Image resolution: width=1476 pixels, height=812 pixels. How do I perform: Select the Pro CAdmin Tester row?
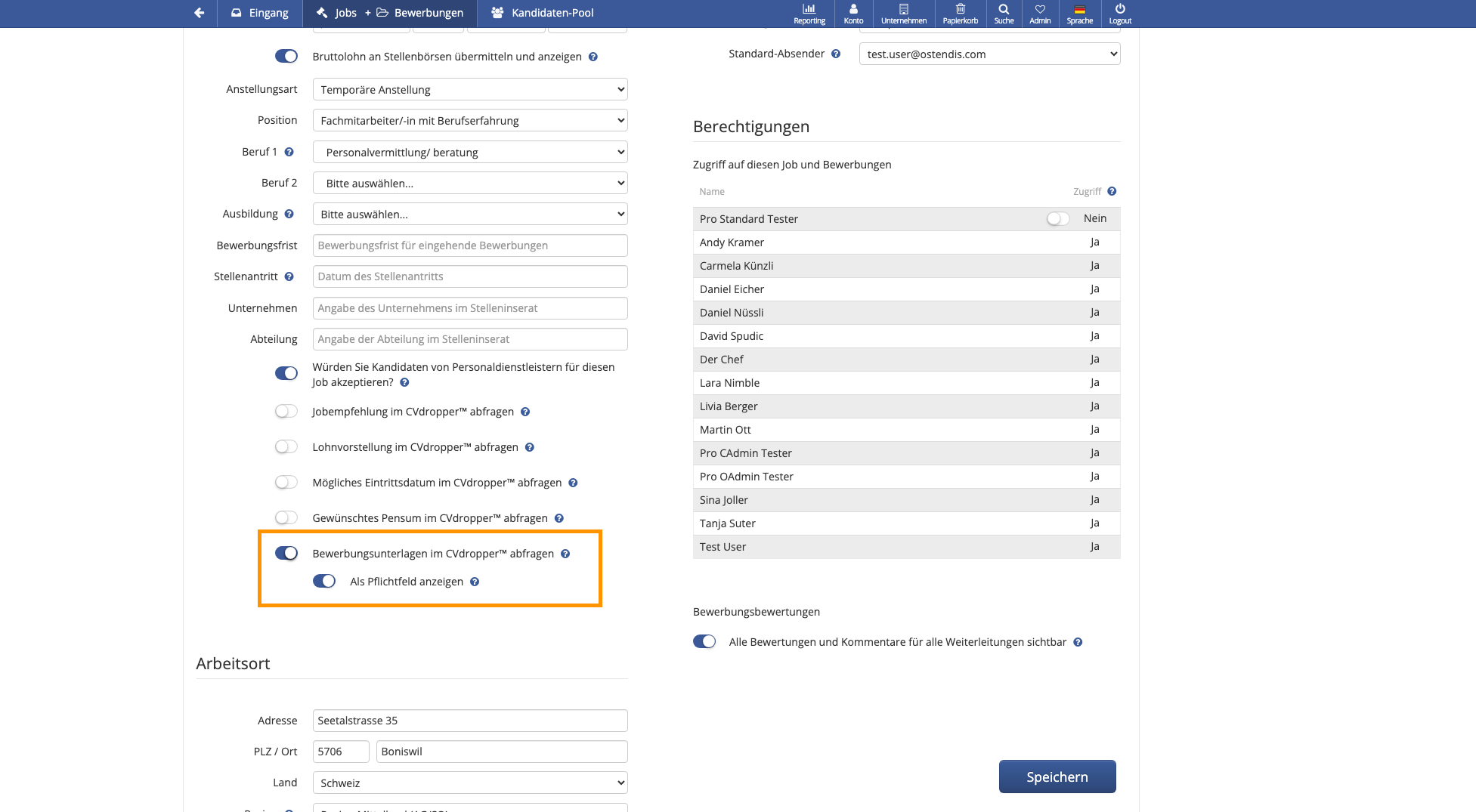(x=906, y=453)
